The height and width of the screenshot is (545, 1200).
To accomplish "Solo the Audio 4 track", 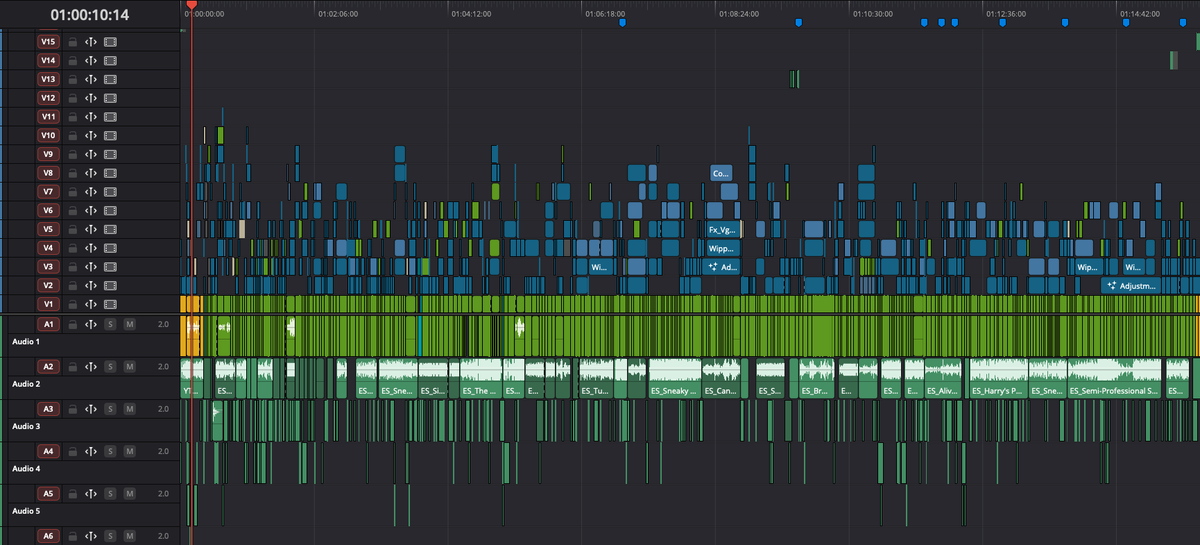I will pos(110,451).
